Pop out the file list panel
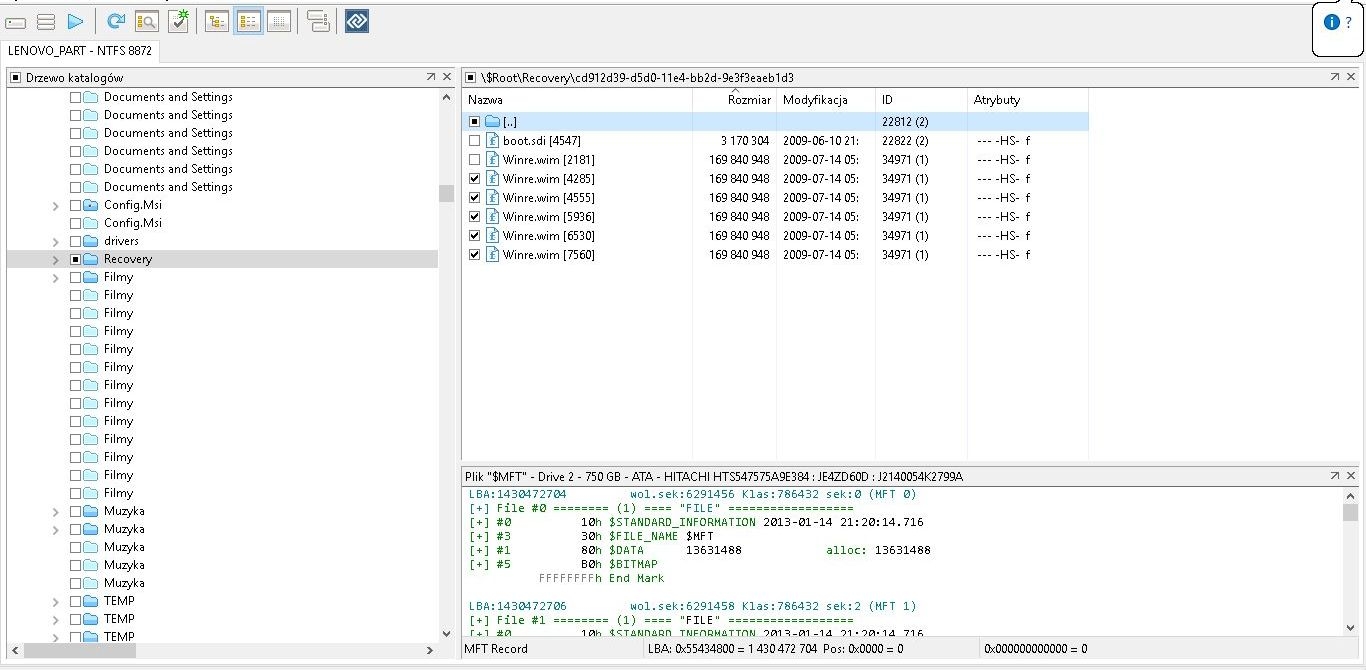The height and width of the screenshot is (670, 1366). click(x=1335, y=77)
